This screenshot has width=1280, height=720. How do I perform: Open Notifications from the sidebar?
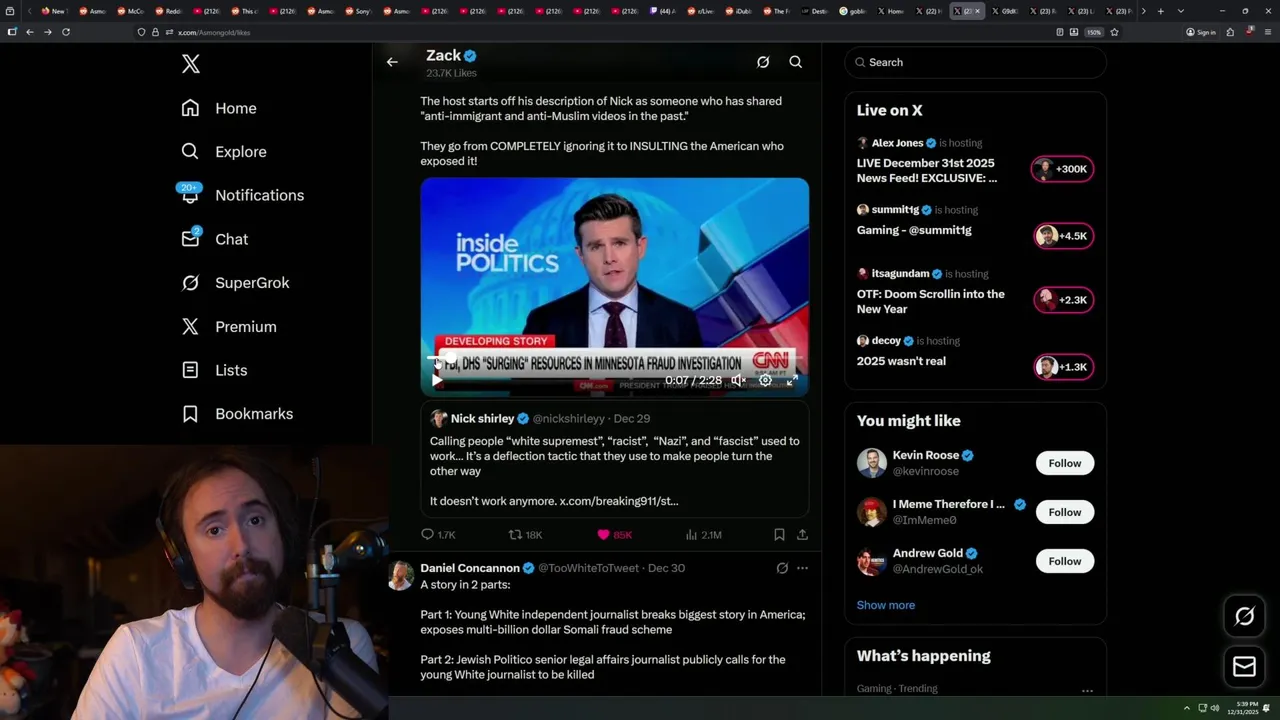tap(242, 195)
